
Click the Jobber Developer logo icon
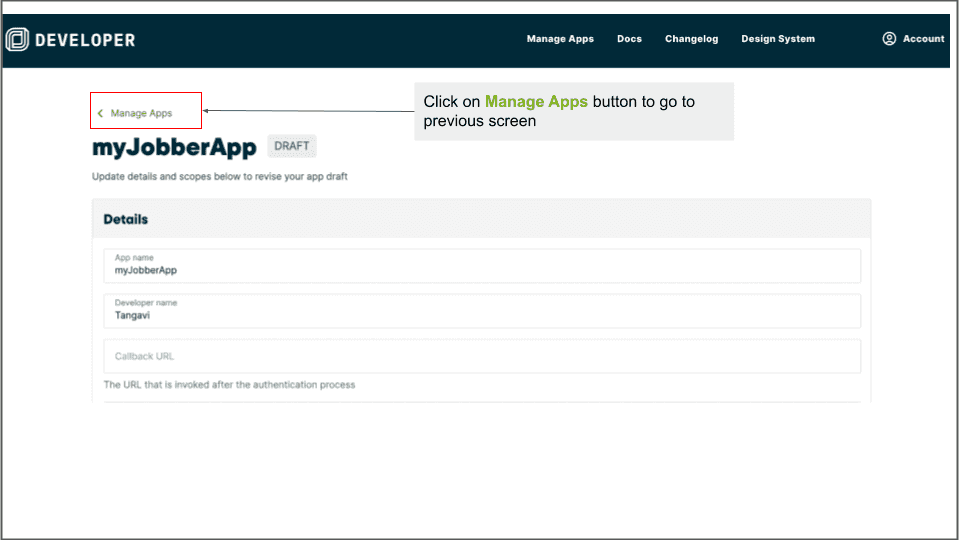17,40
